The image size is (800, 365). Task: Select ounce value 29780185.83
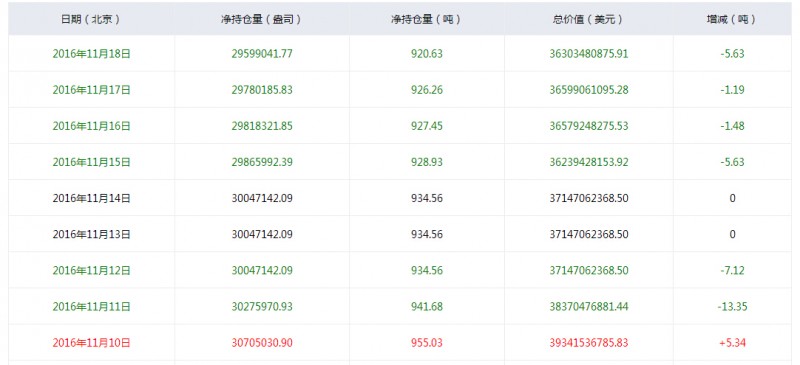262,90
